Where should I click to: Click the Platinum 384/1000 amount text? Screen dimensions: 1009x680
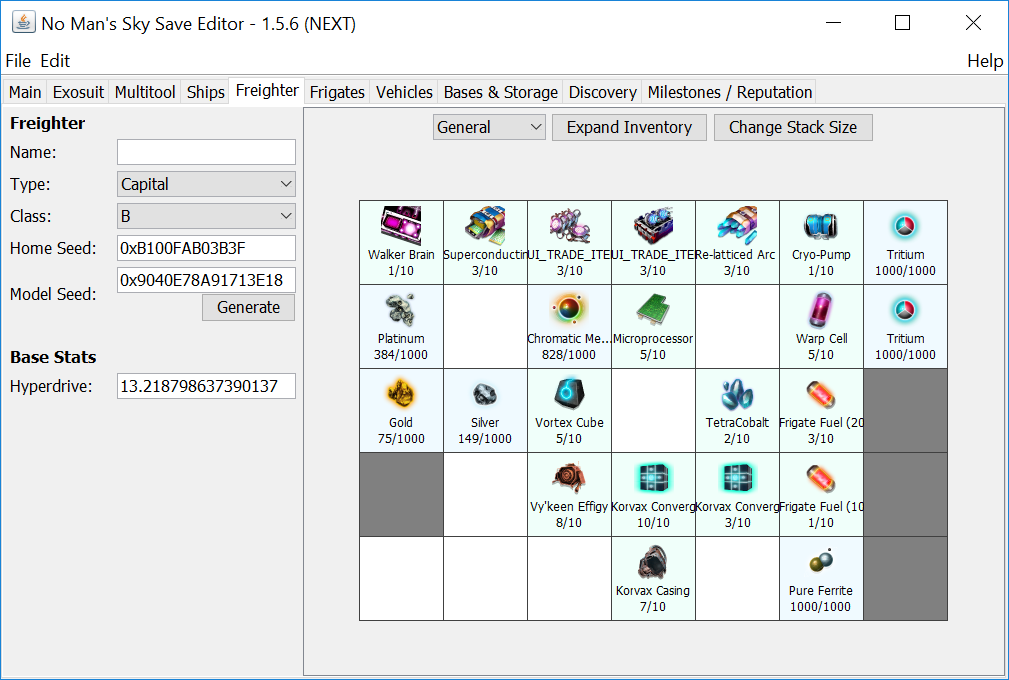click(401, 354)
